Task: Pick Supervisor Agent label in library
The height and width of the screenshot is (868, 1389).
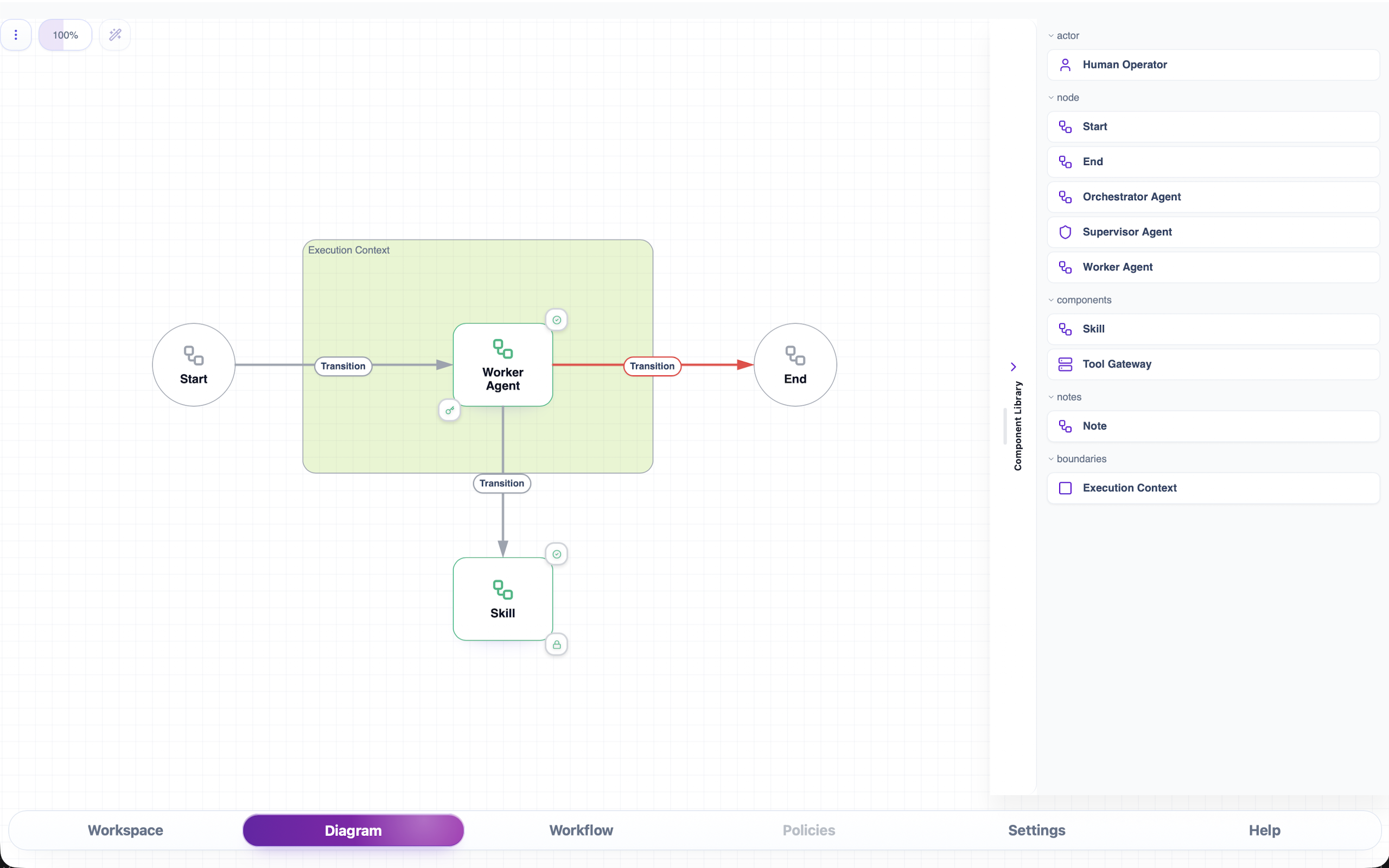Action: tap(1127, 232)
